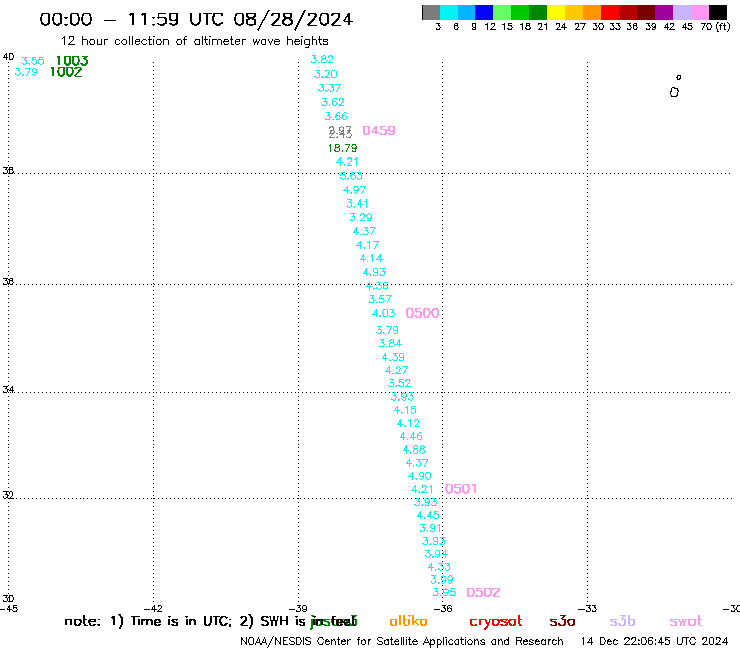Click the 4.93 wave height value
Viewport: 740px width, 650px height.
374,272
